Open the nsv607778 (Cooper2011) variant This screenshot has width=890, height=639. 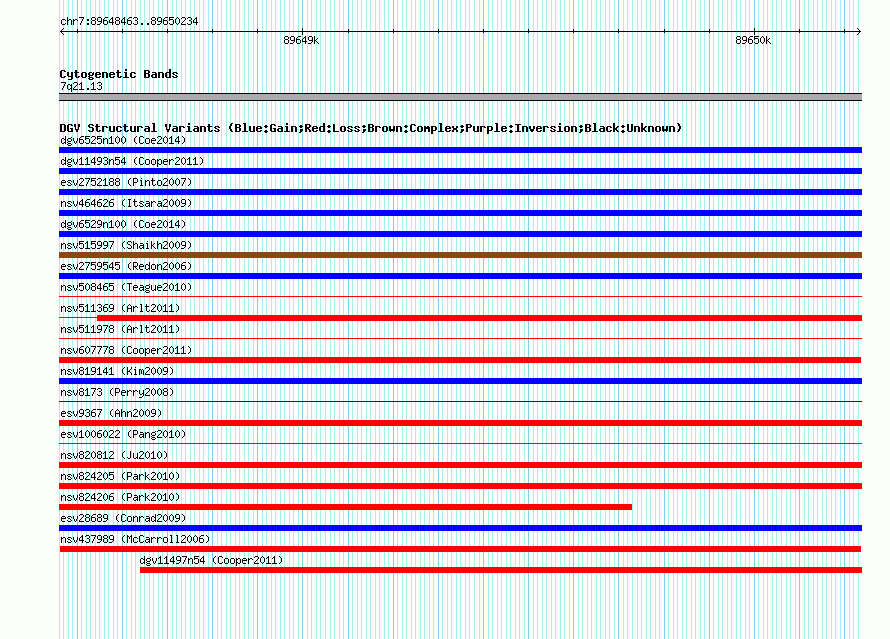pos(126,350)
